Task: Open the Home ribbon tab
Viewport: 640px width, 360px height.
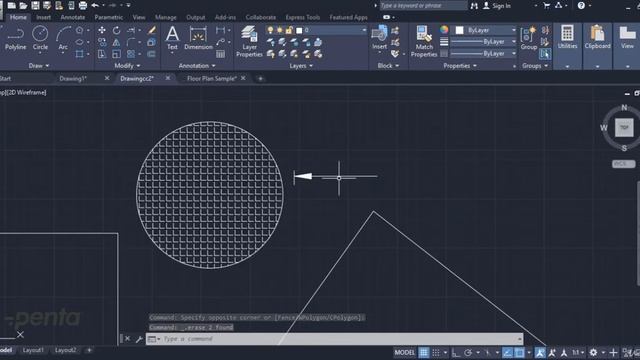Action: [18, 17]
